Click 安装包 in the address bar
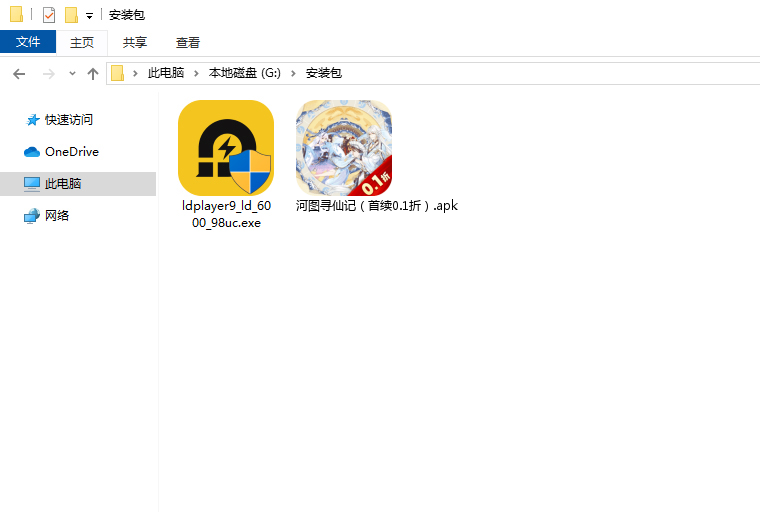The image size is (760, 512). [x=323, y=73]
